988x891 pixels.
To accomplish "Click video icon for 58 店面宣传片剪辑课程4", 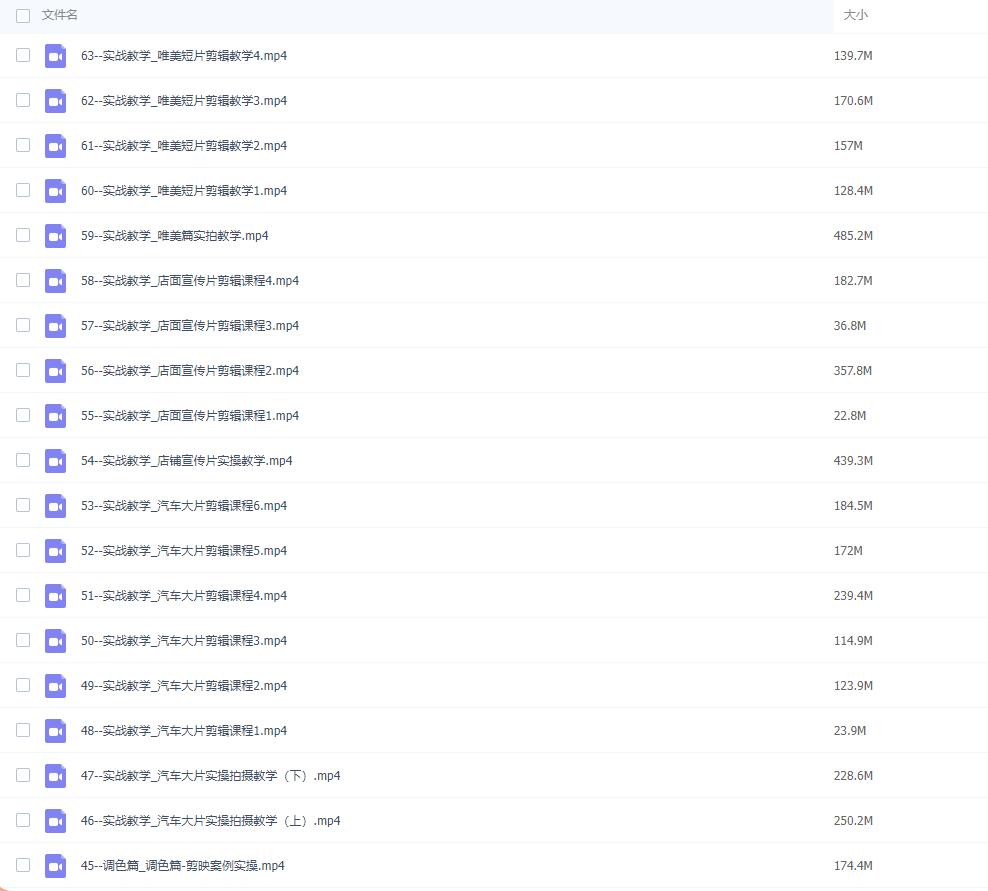I will pos(55,281).
